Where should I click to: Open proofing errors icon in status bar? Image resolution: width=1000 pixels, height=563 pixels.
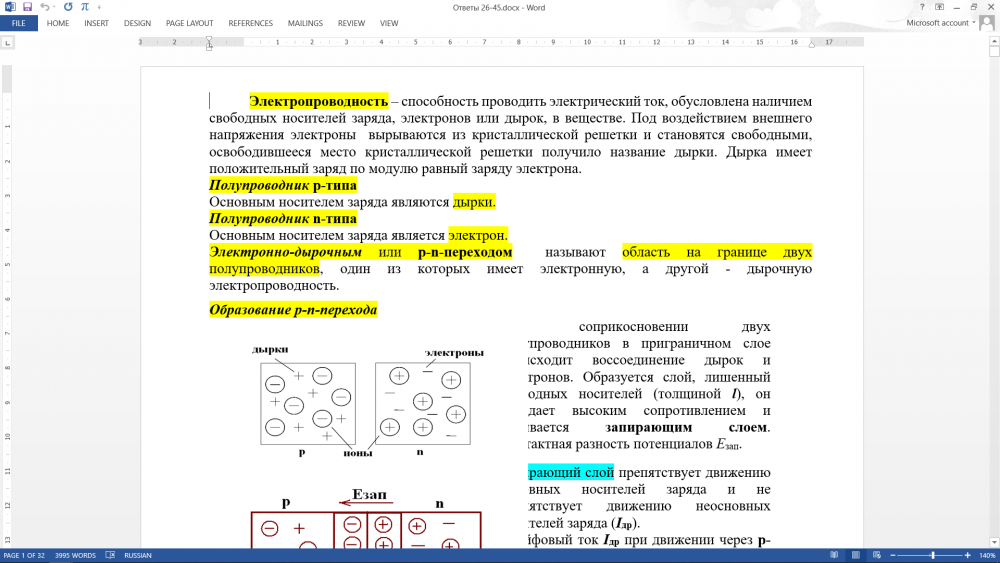pos(110,555)
